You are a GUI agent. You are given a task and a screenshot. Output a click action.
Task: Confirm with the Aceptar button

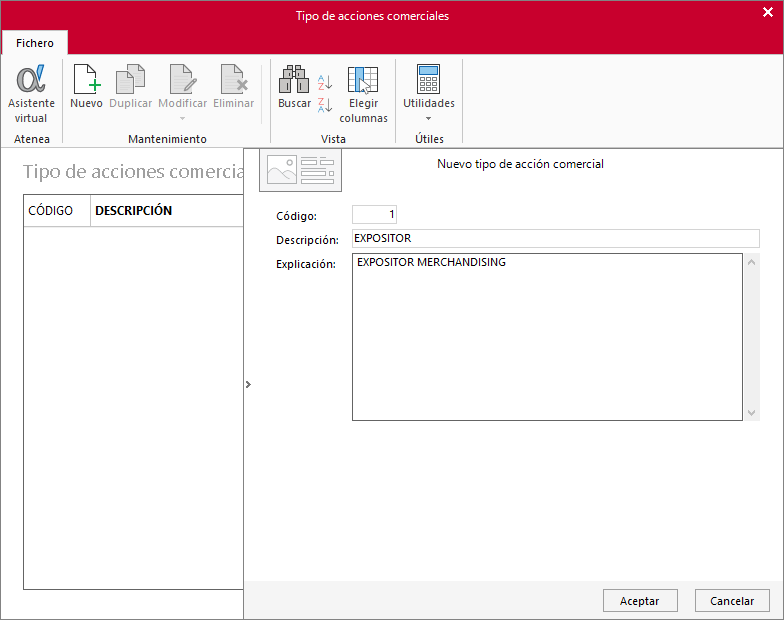640,600
